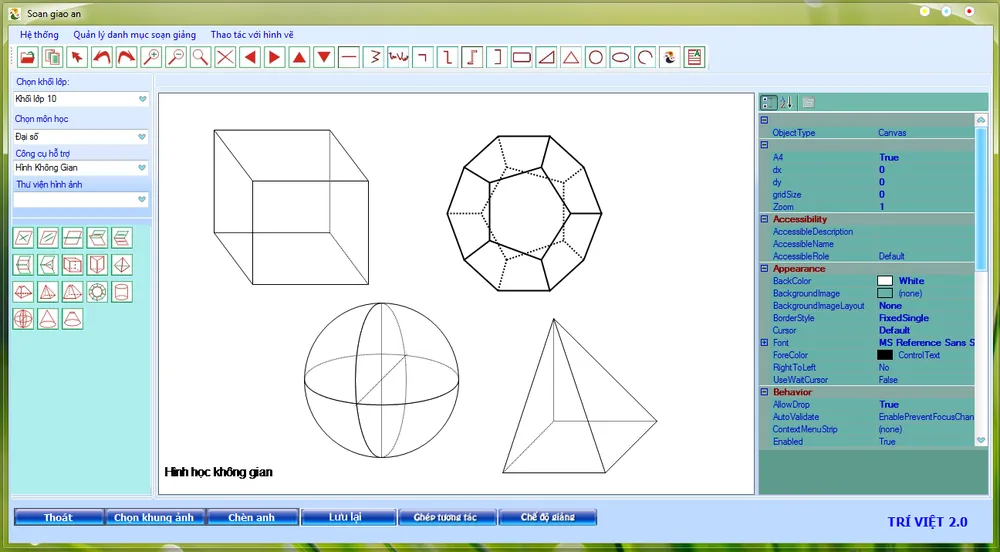Toggle categorized view in property grid
Image resolution: width=1000 pixels, height=552 pixels.
coord(768,102)
